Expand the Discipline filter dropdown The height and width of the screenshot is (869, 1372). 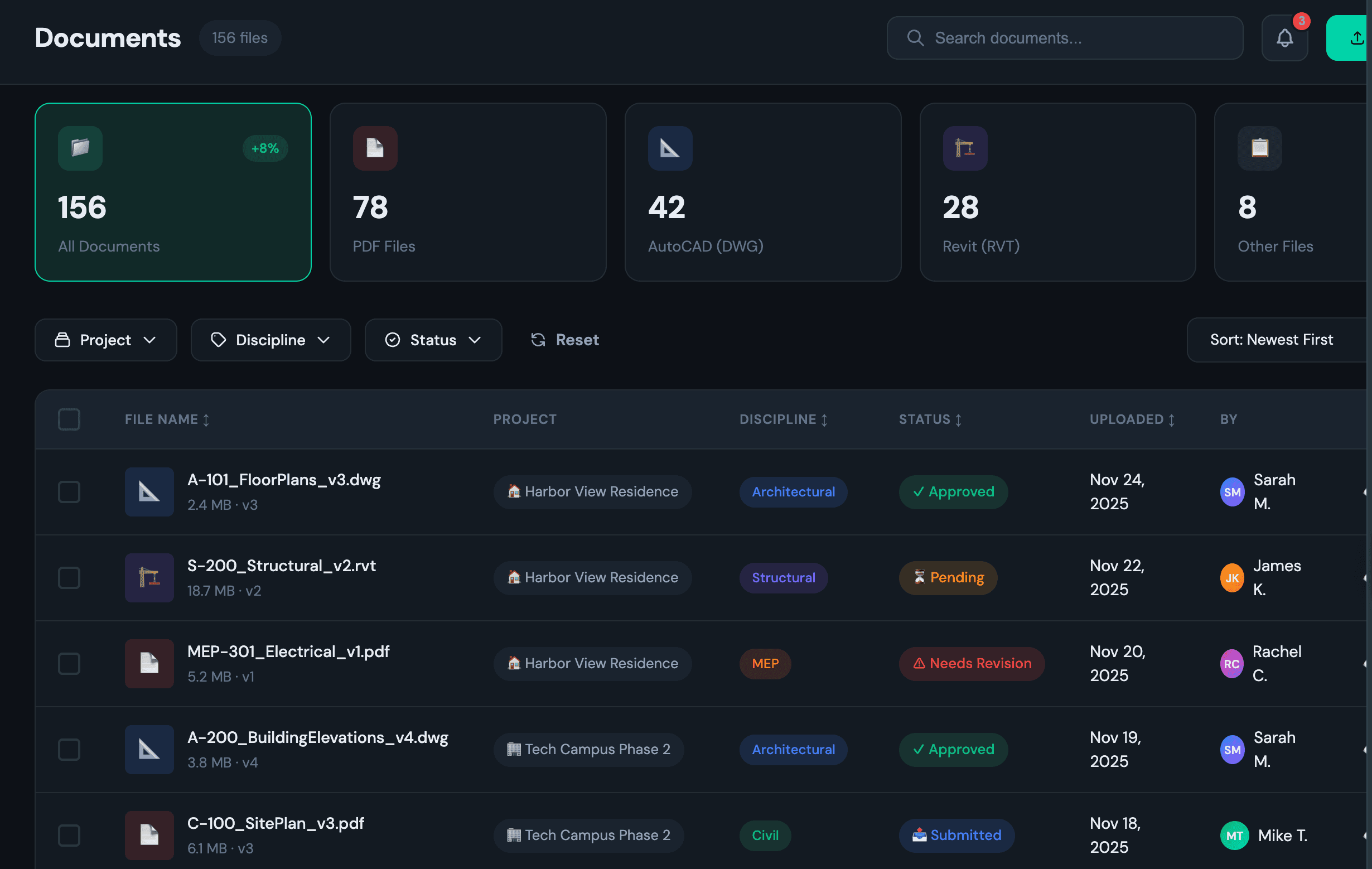(x=270, y=340)
